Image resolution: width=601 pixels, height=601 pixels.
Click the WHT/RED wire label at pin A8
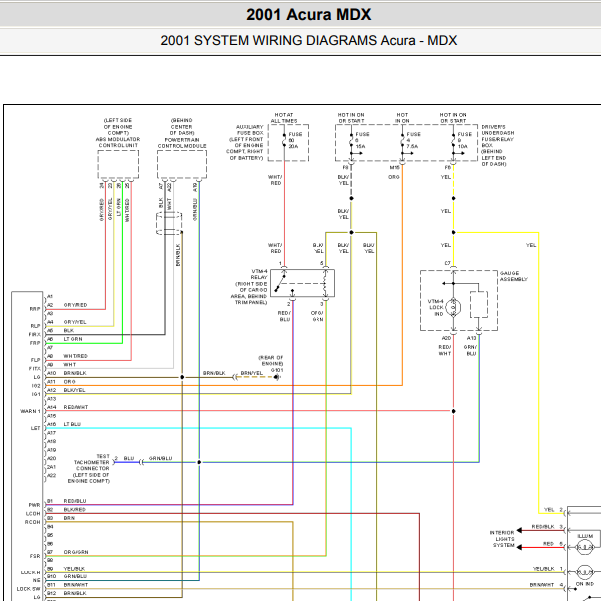pos(76,356)
